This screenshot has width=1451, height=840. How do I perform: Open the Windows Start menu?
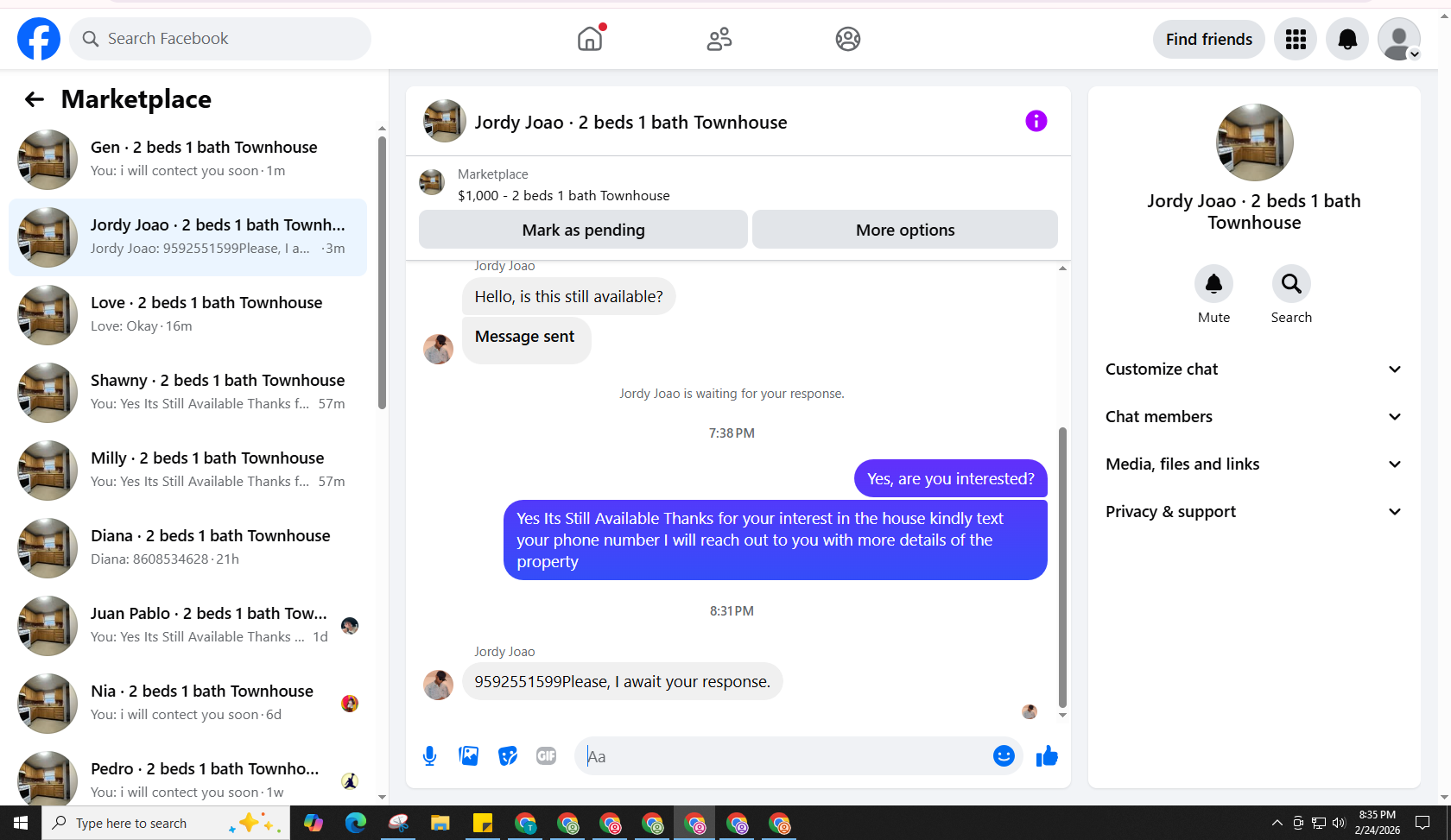click(21, 823)
